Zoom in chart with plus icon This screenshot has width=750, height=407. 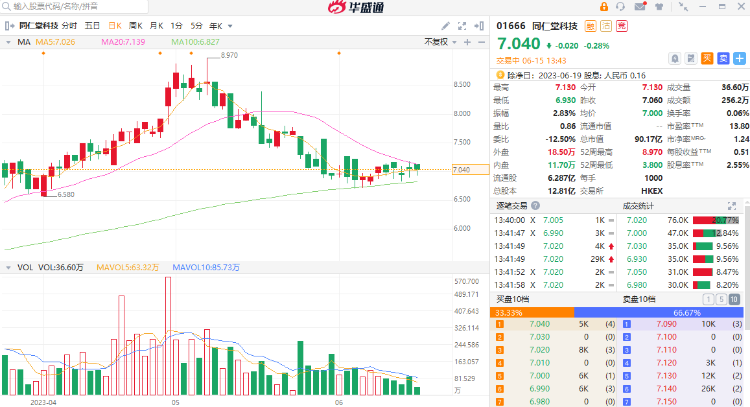click(467, 42)
